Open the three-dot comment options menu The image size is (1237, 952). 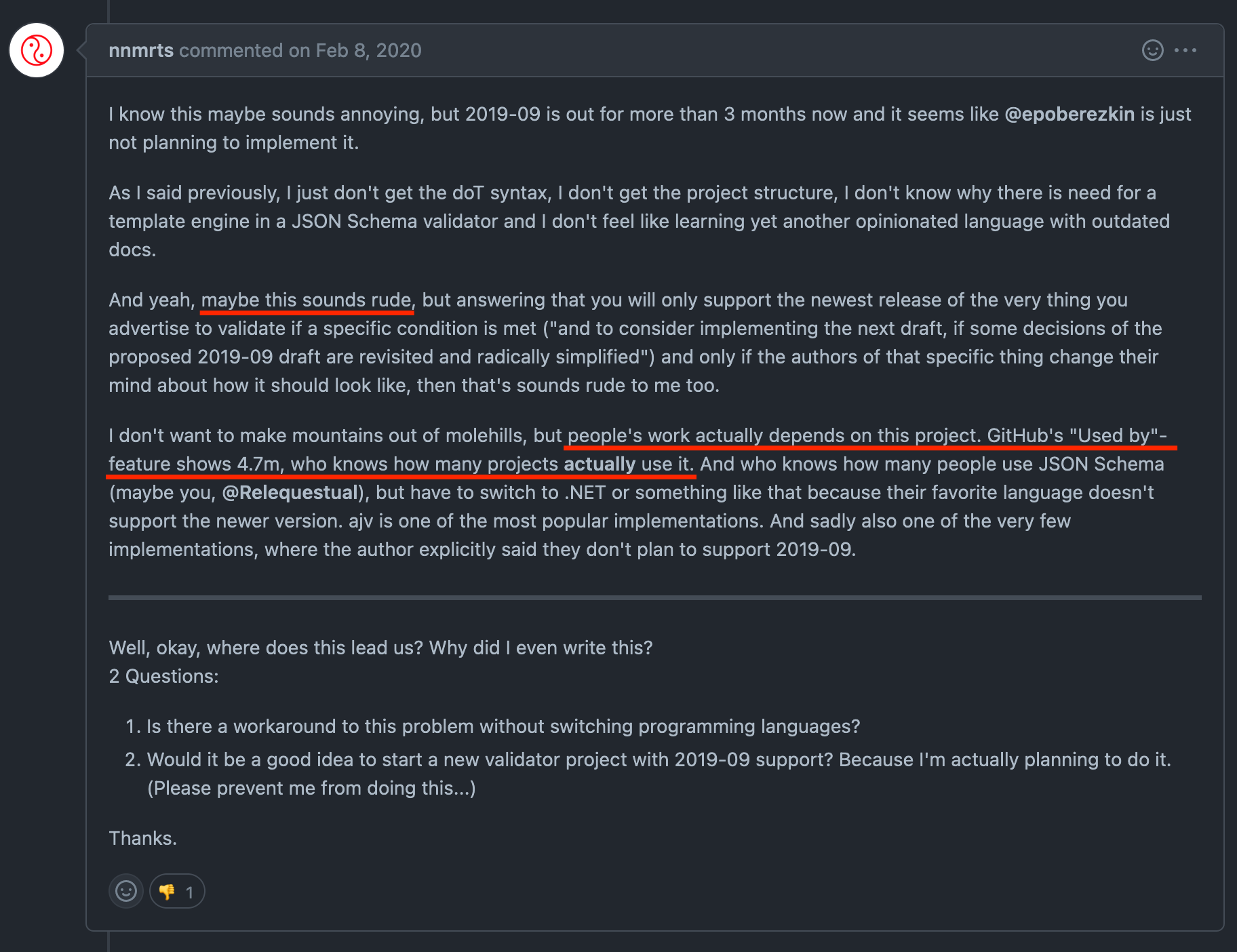point(1185,50)
